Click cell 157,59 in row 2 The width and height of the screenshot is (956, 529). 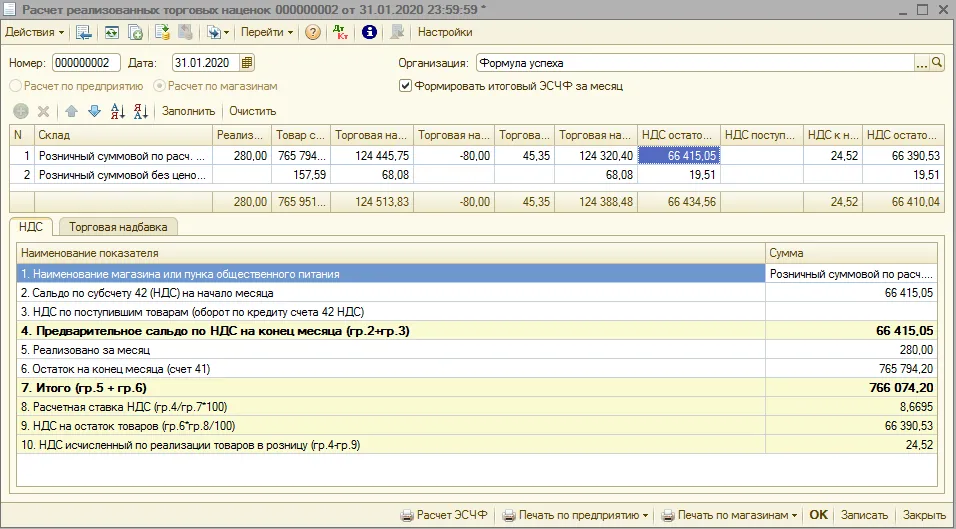[301, 175]
